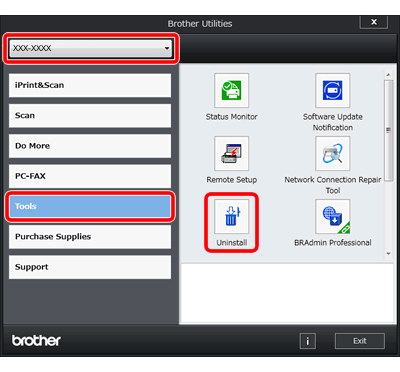The width and height of the screenshot is (400, 372).
Task: Open the BRAdmin Professional icon
Action: 333,216
